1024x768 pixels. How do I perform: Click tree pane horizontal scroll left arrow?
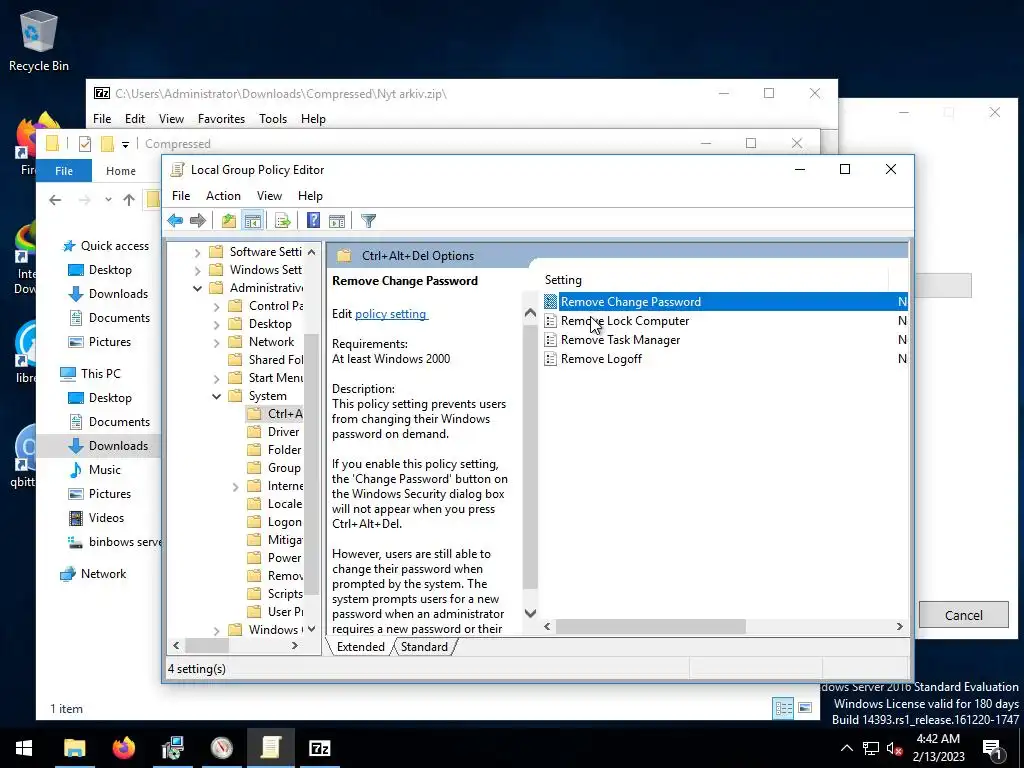point(176,645)
